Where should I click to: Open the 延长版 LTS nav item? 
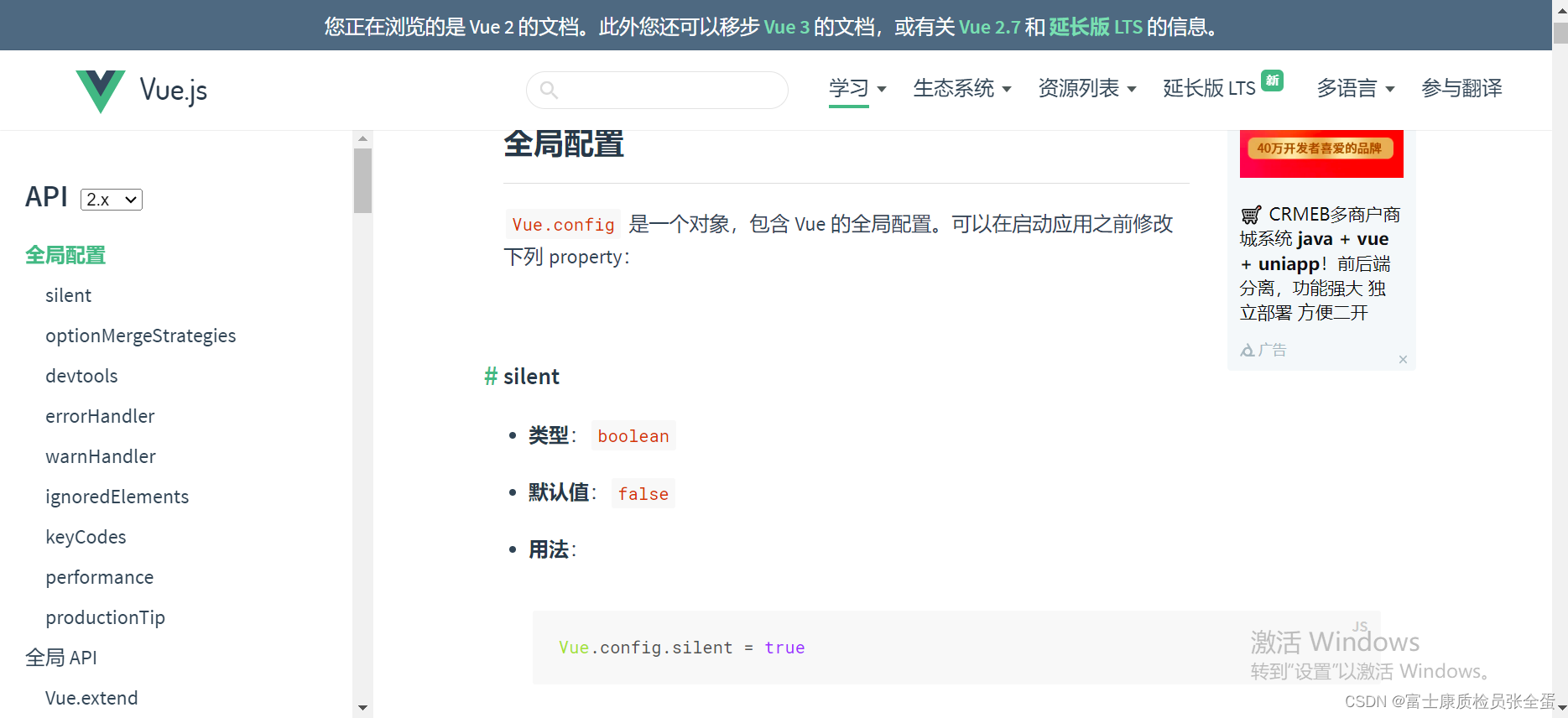click(x=1209, y=88)
